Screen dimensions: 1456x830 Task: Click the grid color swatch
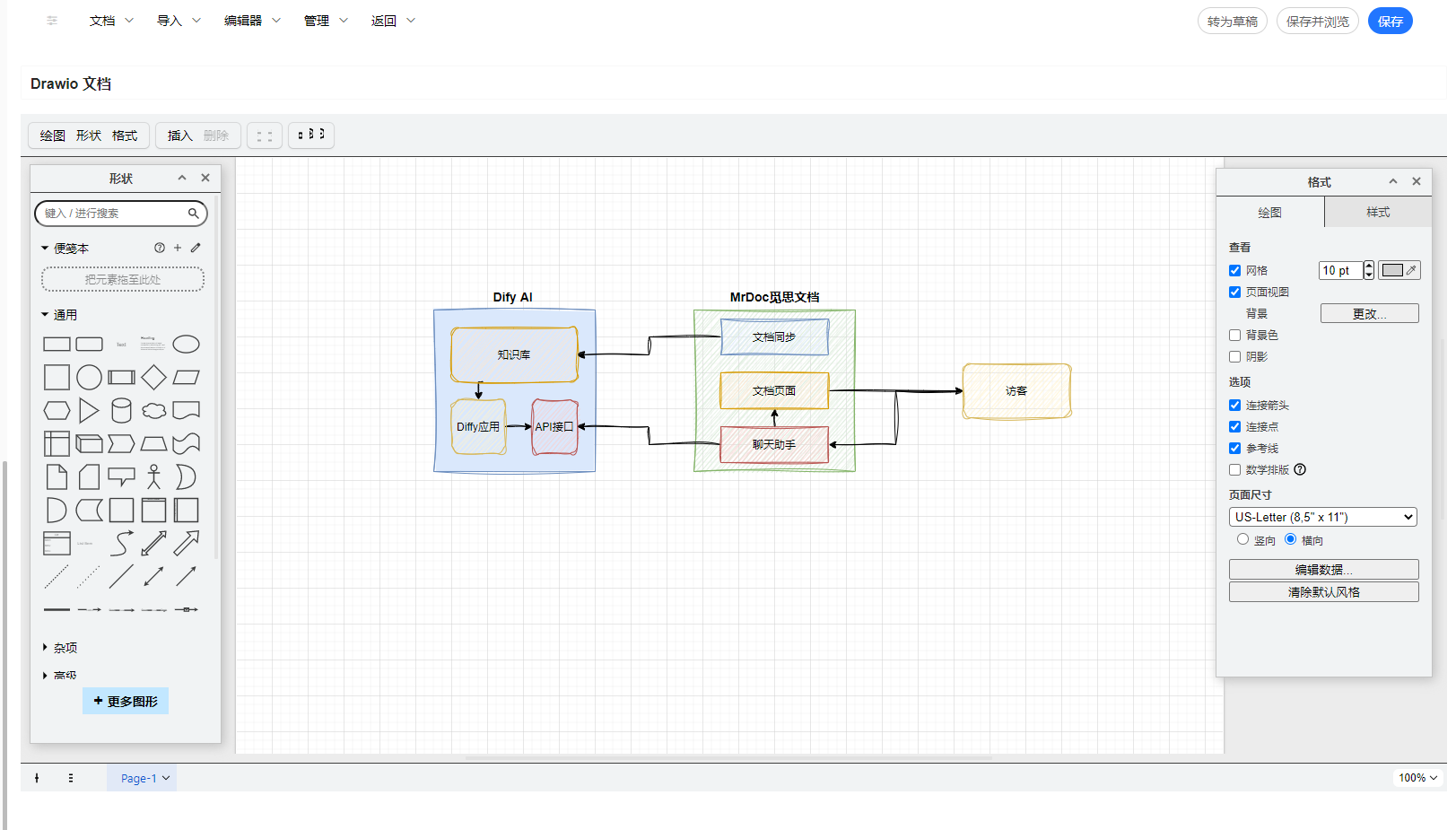[1392, 271]
